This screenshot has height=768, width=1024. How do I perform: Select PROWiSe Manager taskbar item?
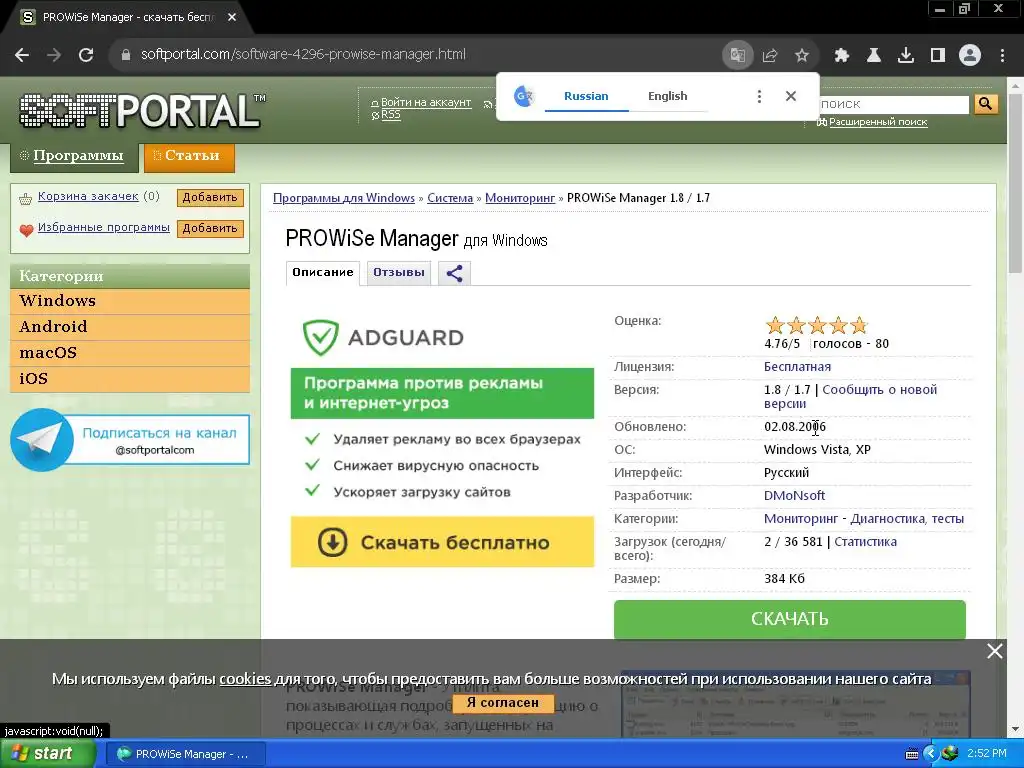(x=185, y=754)
